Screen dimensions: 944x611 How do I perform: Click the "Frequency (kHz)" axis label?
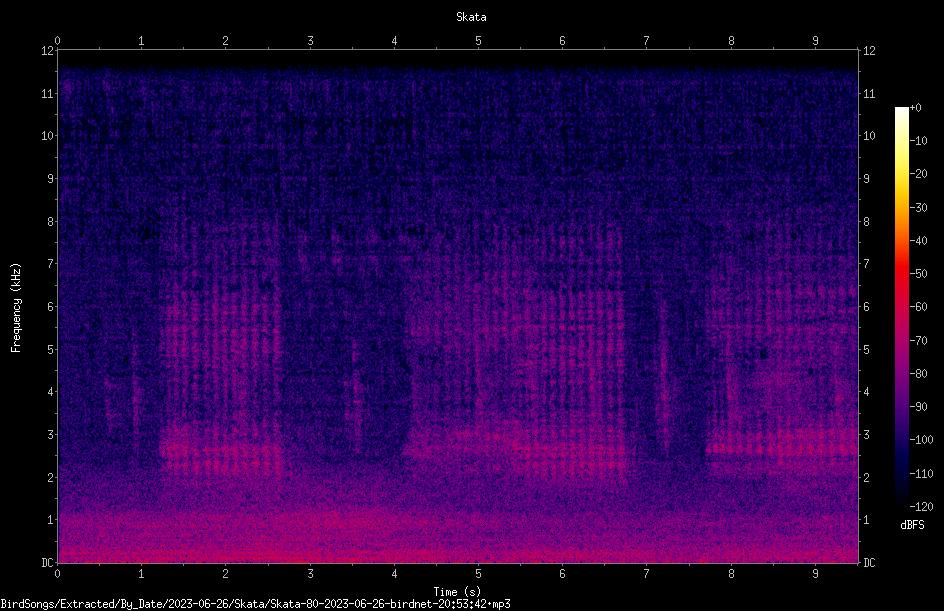point(16,307)
